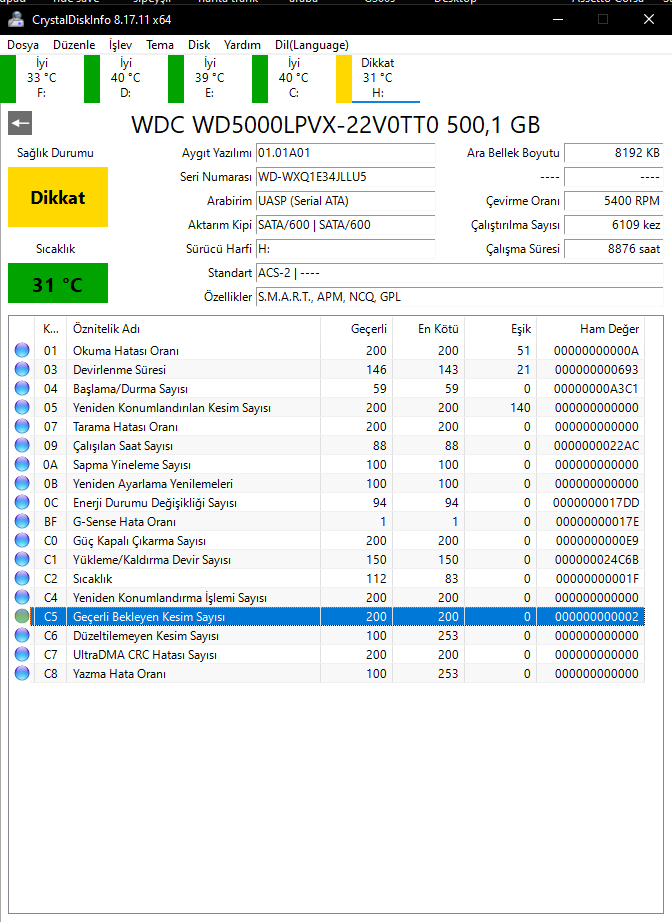Click Ara Bellek Boyutu value 8192 KB
This screenshot has height=922, width=672.
click(x=614, y=153)
